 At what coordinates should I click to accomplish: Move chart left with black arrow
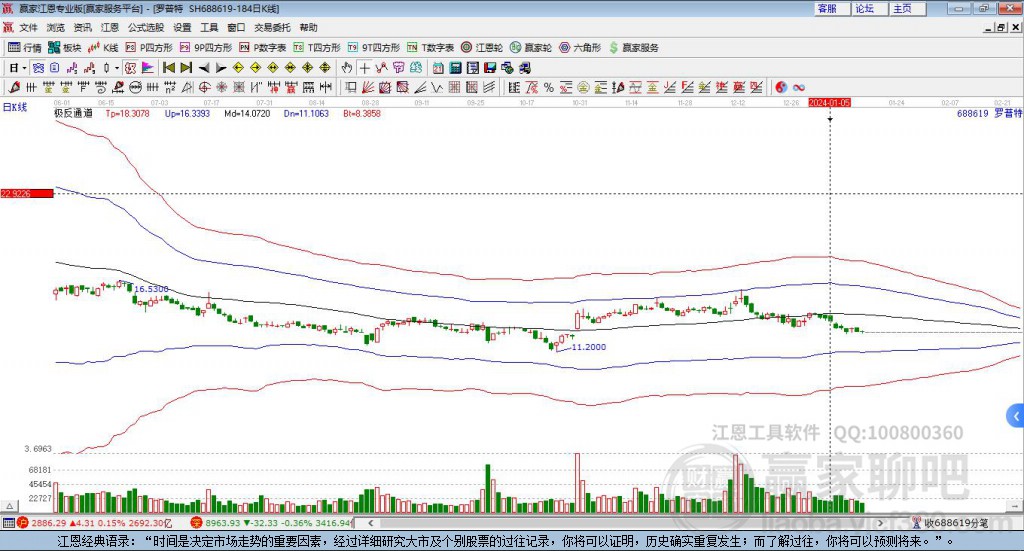204,68
